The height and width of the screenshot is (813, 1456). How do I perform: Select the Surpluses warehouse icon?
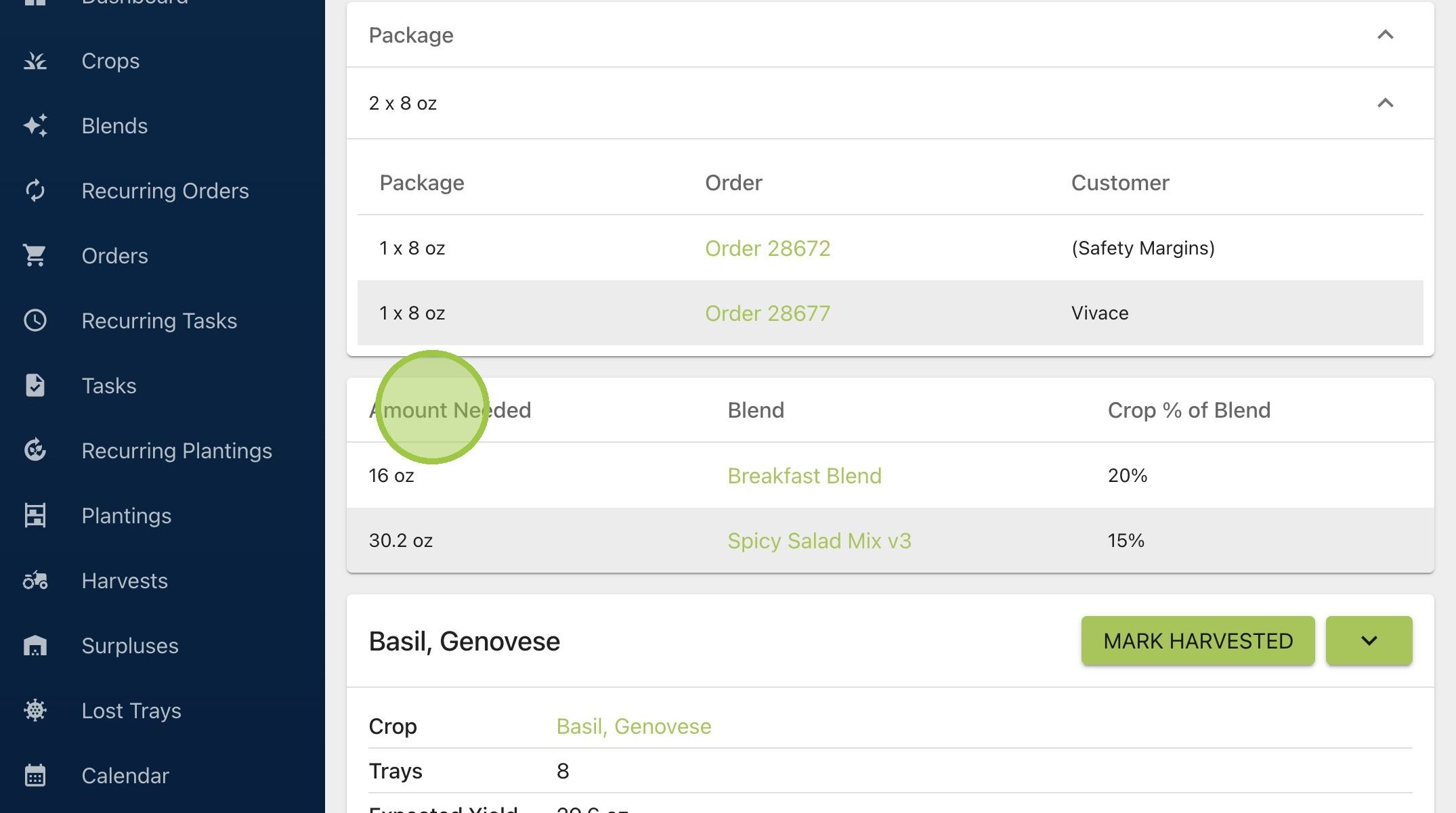(x=35, y=646)
